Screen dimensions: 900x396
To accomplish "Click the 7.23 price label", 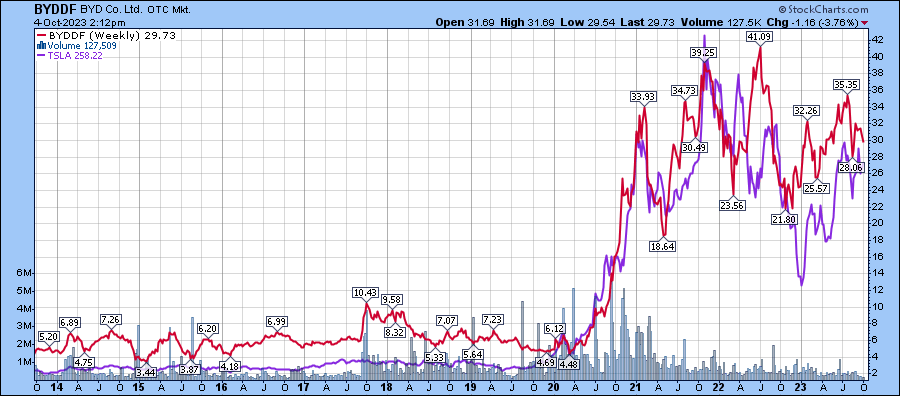I will click(x=492, y=319).
